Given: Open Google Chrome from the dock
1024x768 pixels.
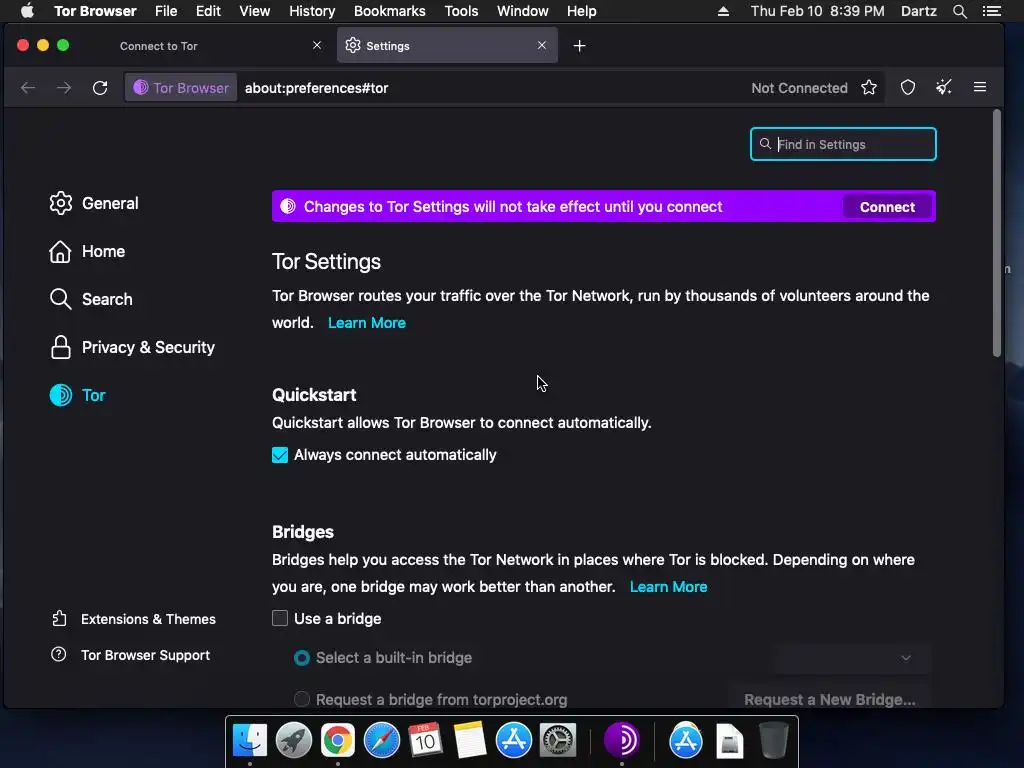Looking at the screenshot, I should 338,741.
